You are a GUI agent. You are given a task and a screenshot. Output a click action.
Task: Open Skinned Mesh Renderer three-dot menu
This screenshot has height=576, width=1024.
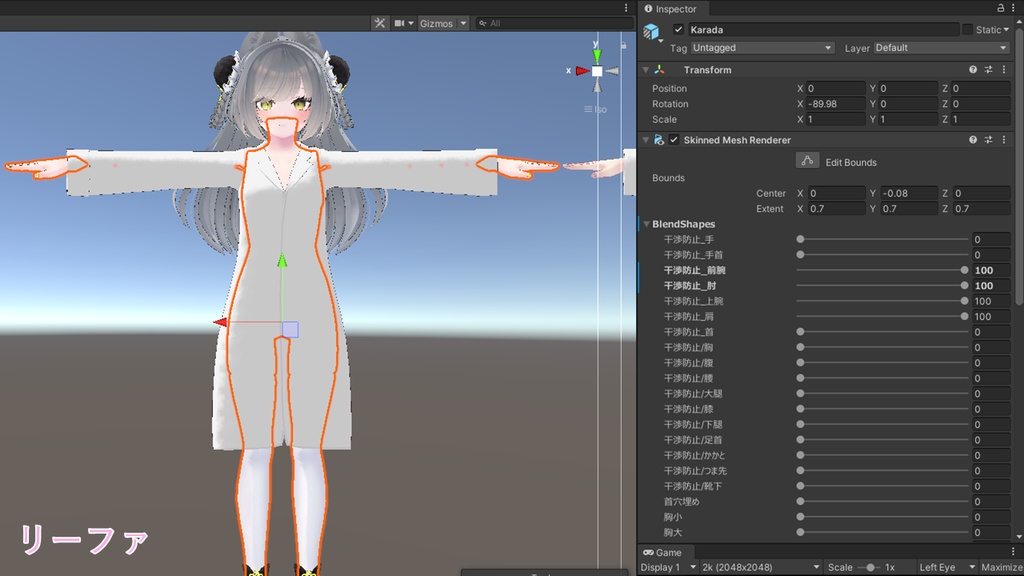(1004, 140)
